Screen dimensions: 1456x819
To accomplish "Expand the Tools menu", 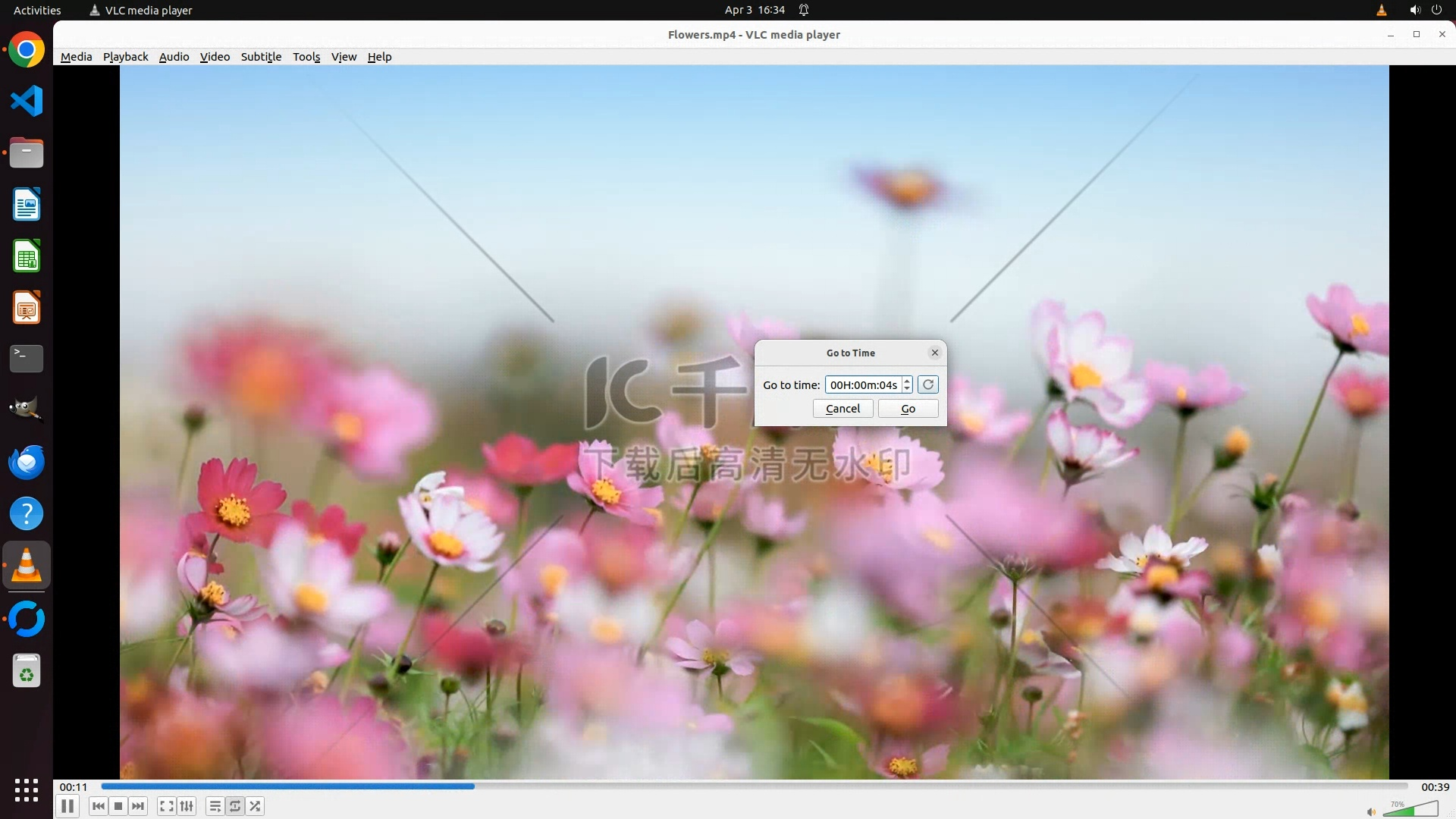I will coord(306,57).
